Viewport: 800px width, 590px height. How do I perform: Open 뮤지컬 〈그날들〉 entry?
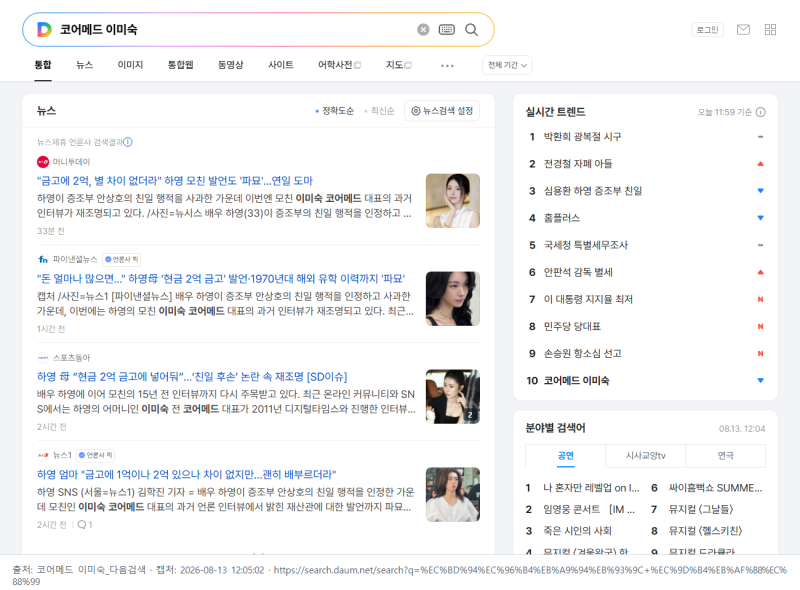click(x=701, y=509)
